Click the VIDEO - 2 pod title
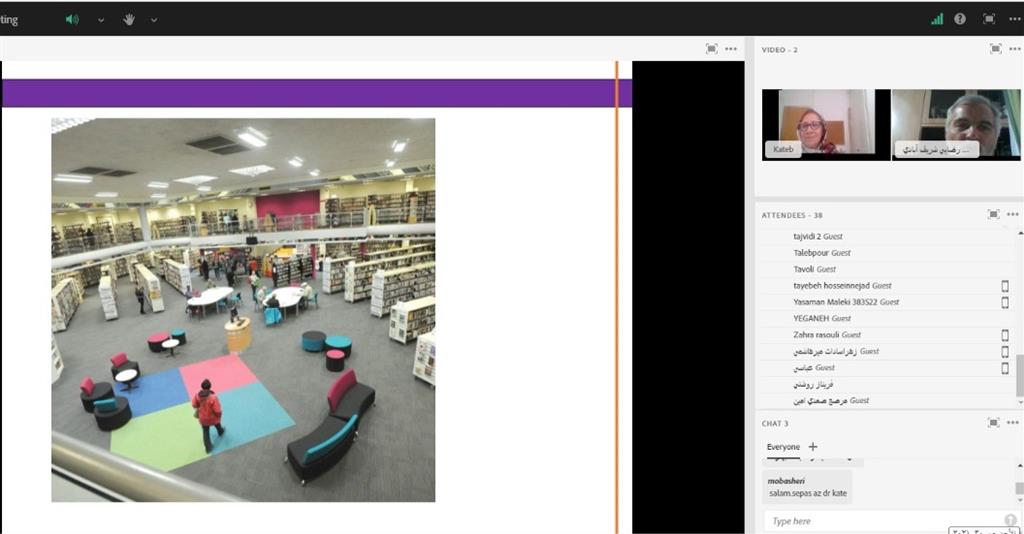Viewport: 1024px width, 534px height. tap(779, 50)
